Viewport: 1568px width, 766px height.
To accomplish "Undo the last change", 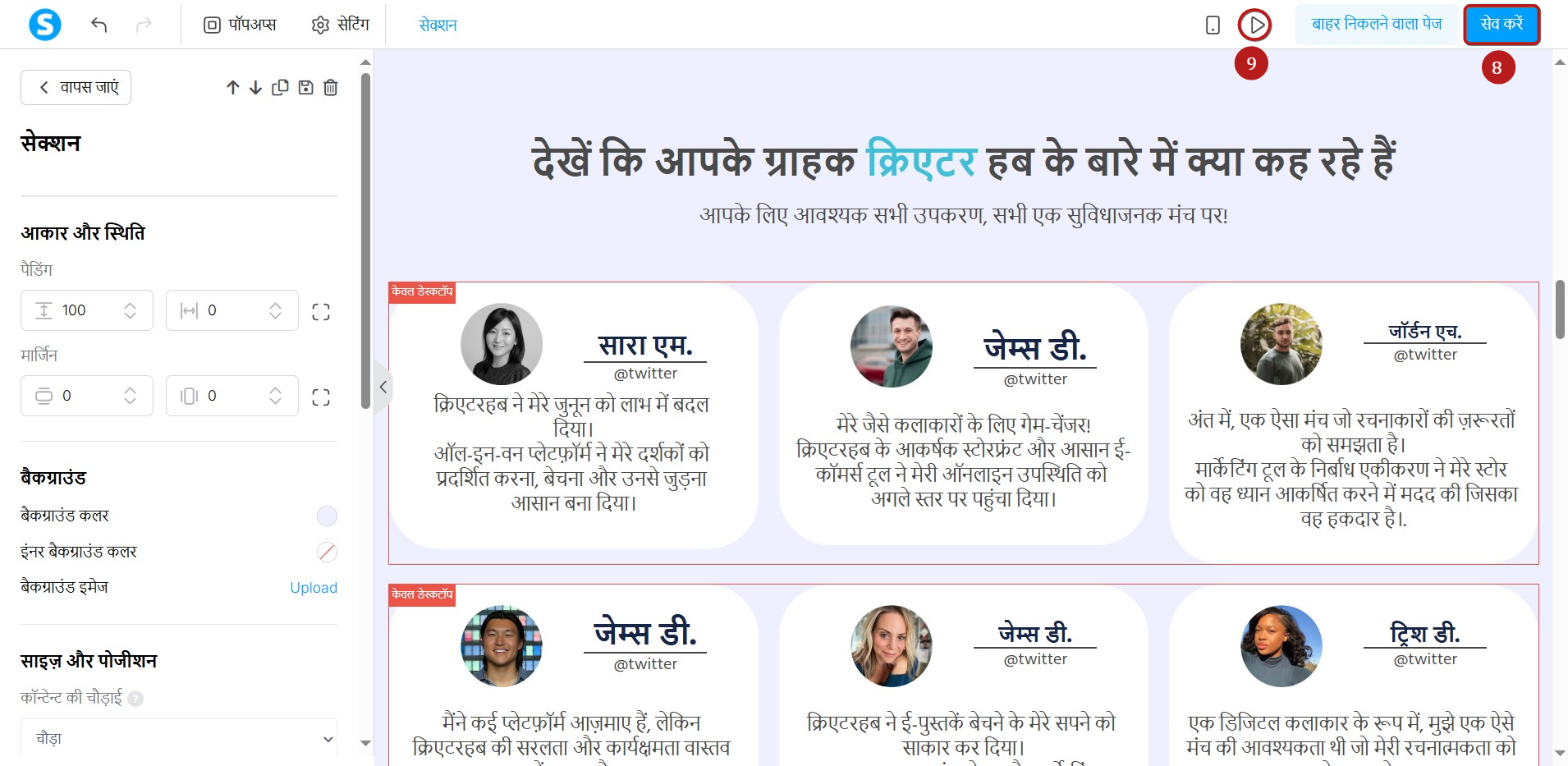I will point(99,25).
